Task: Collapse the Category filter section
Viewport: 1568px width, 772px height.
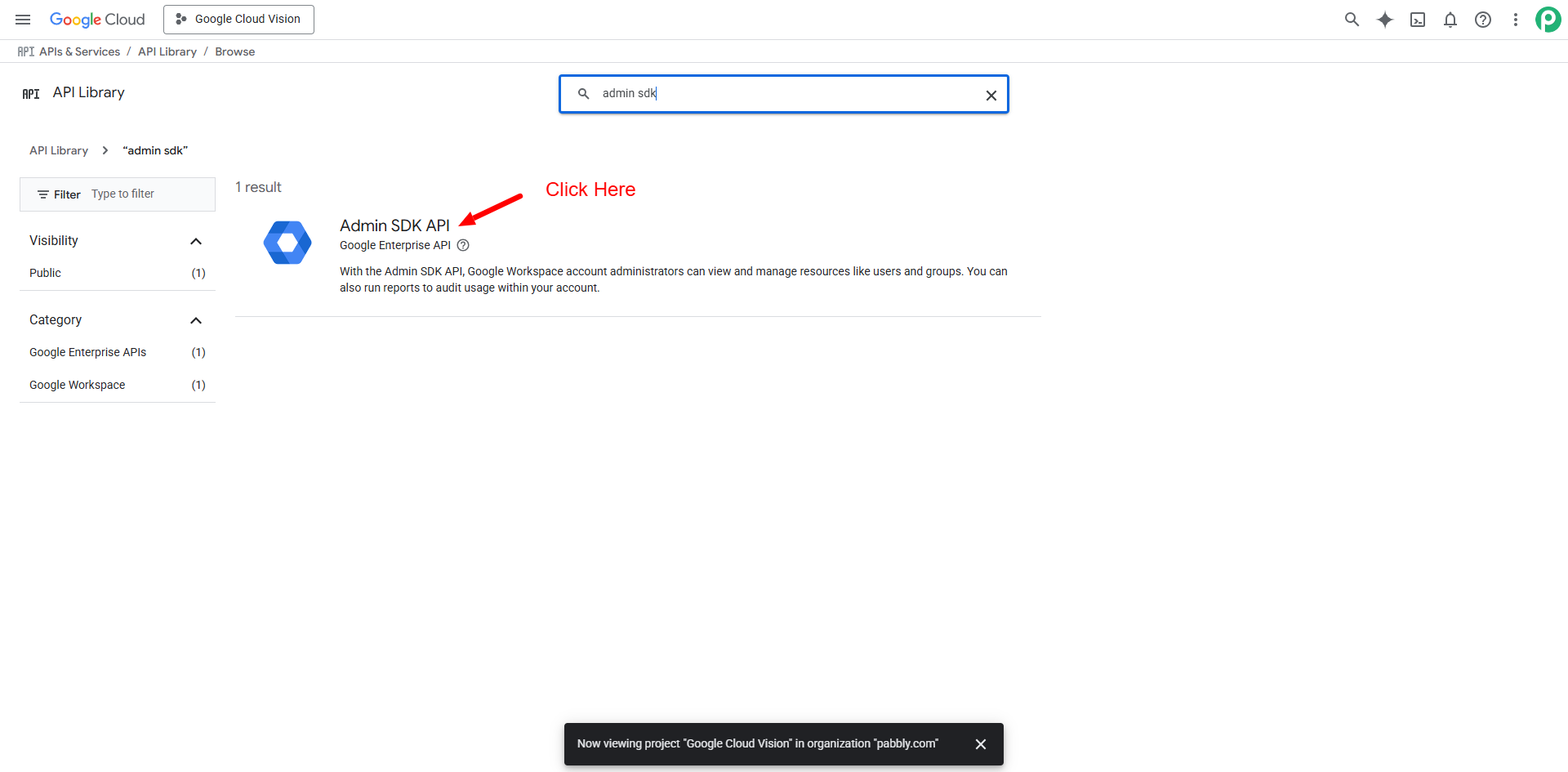Action: pos(196,320)
